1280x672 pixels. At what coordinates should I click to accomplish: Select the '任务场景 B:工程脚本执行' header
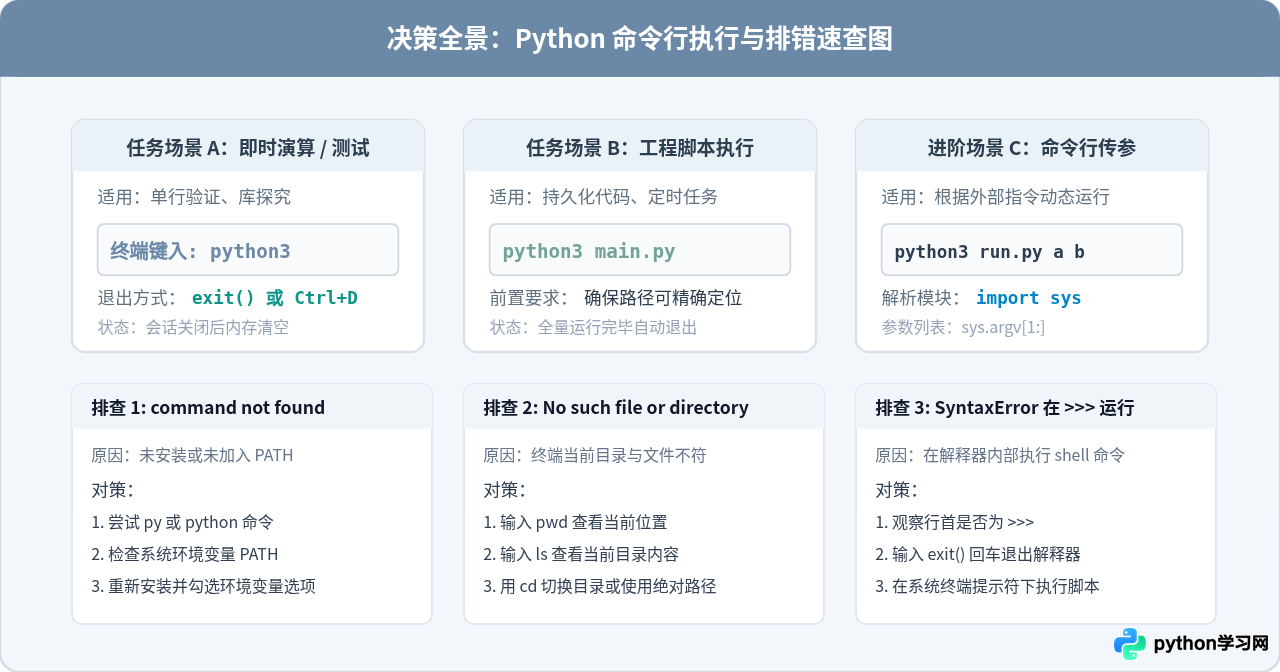(x=640, y=148)
